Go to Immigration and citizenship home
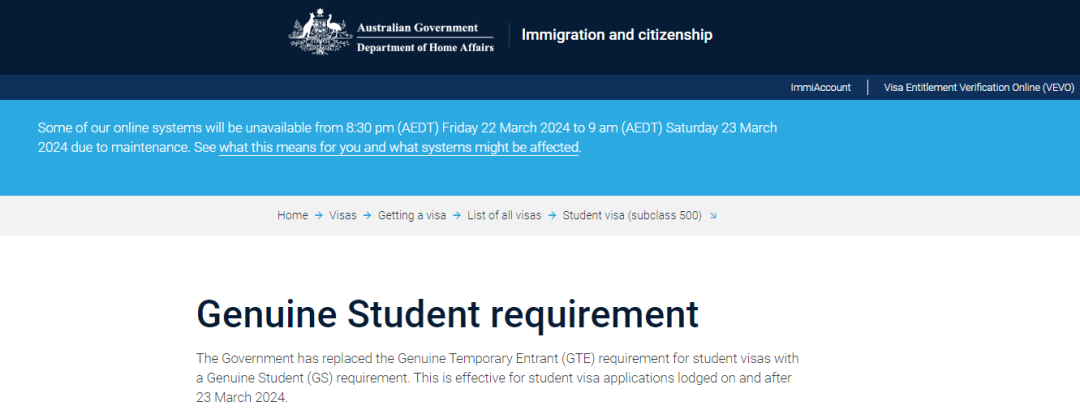This screenshot has width=1080, height=415. 617,34
